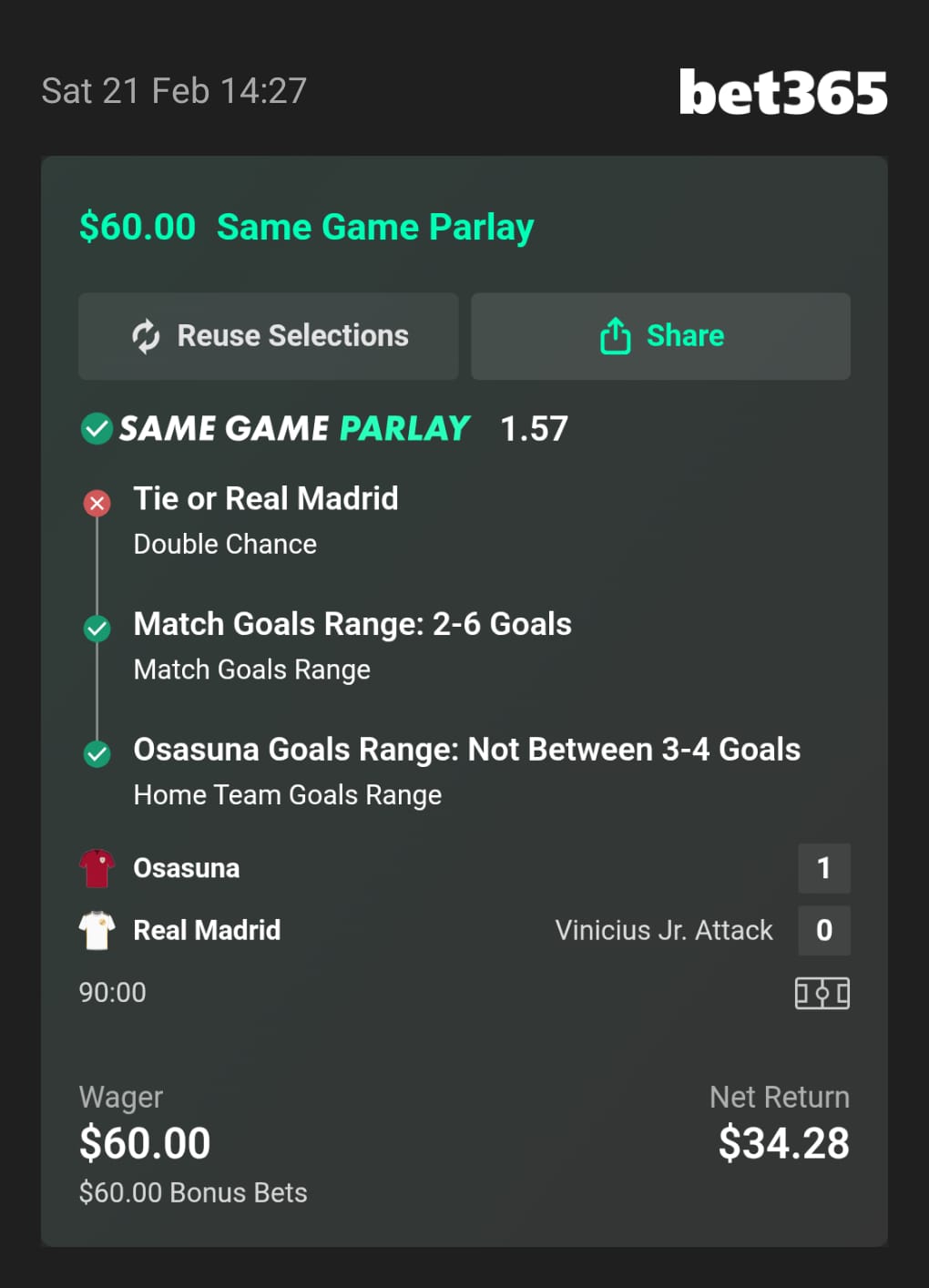929x1288 pixels.
Task: Tap the Reuse Selections refresh icon
Action: pos(146,336)
